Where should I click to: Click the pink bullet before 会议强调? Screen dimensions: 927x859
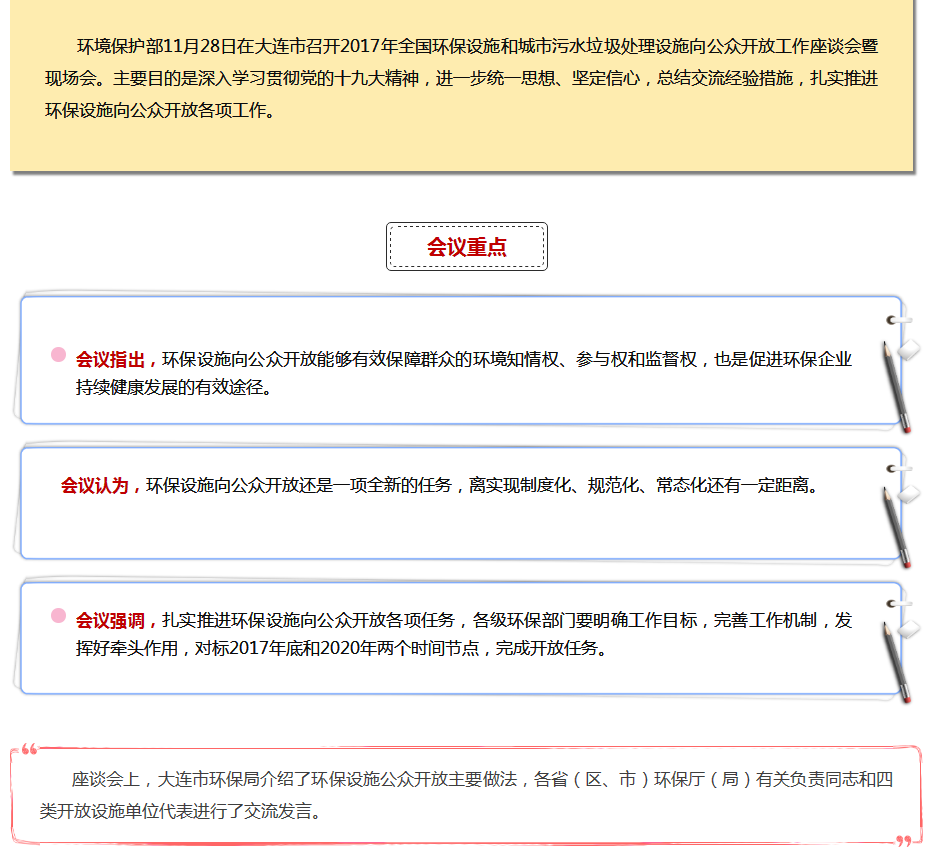tap(58, 616)
